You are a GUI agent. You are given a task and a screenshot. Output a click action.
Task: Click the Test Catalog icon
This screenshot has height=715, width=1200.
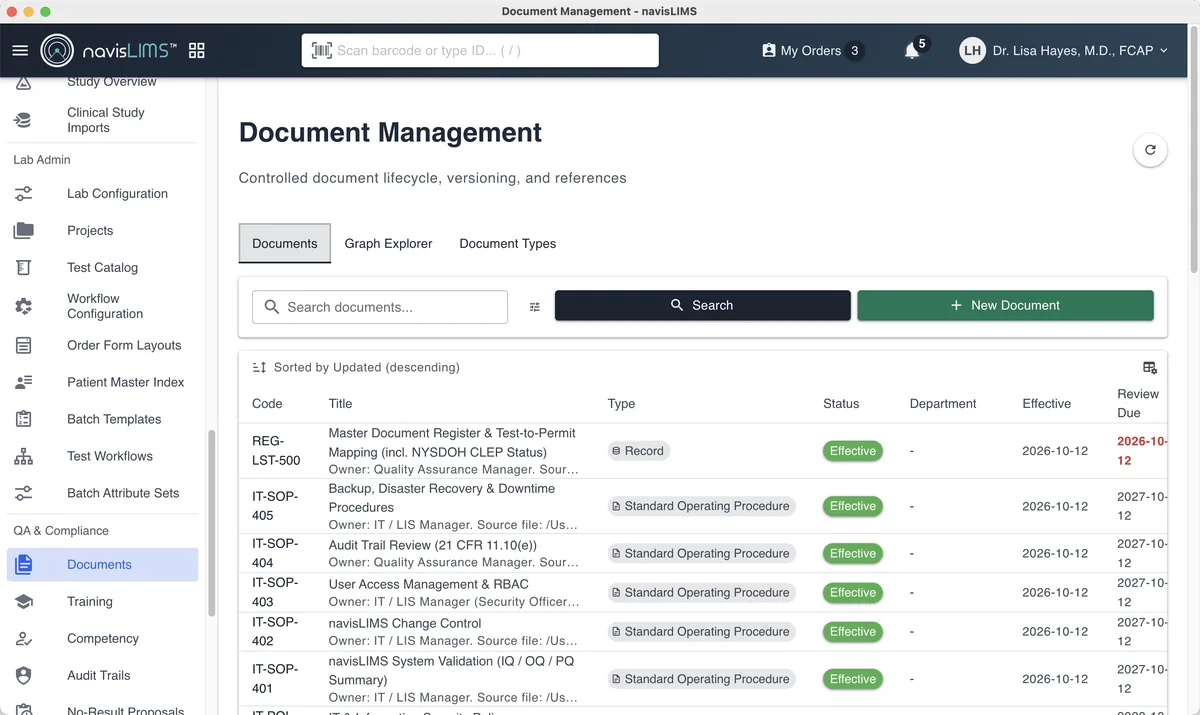23,268
